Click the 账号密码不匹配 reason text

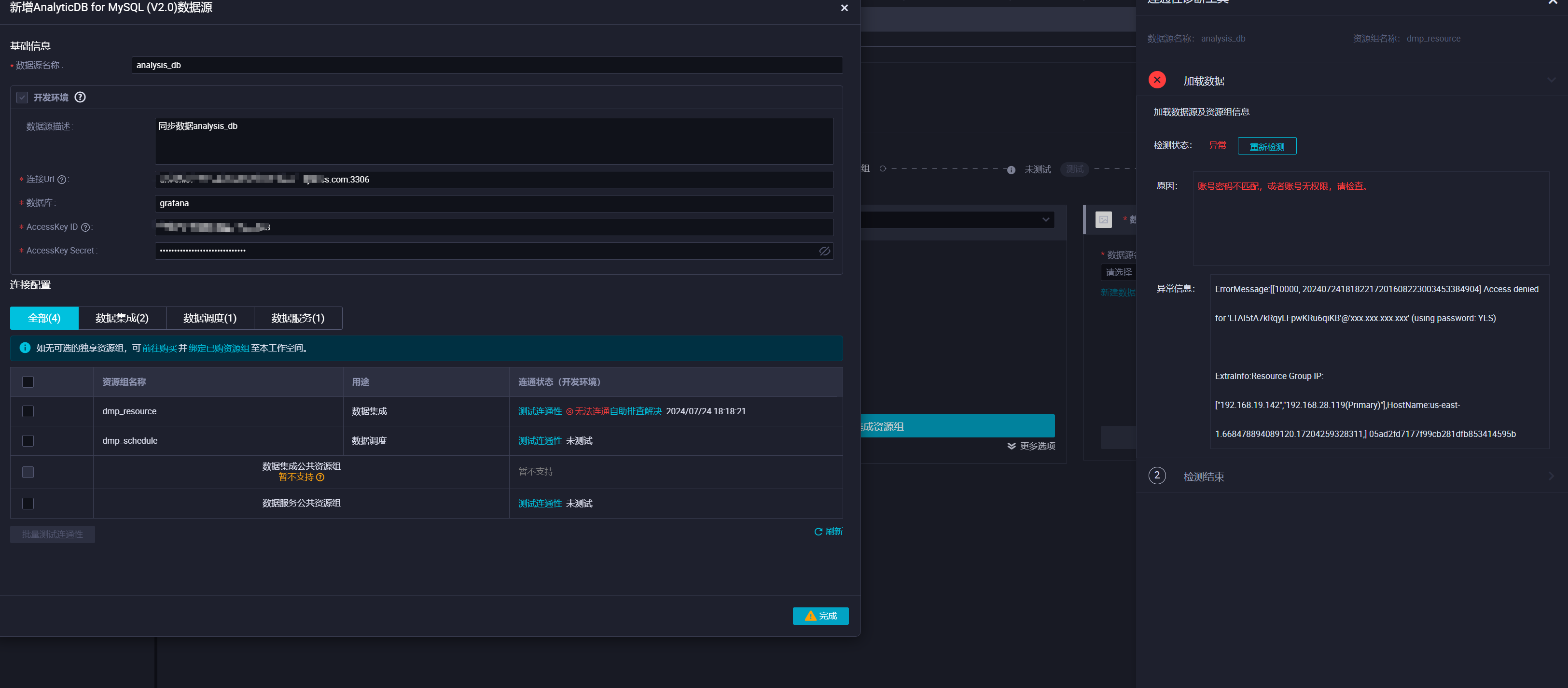pyautogui.click(x=1283, y=186)
